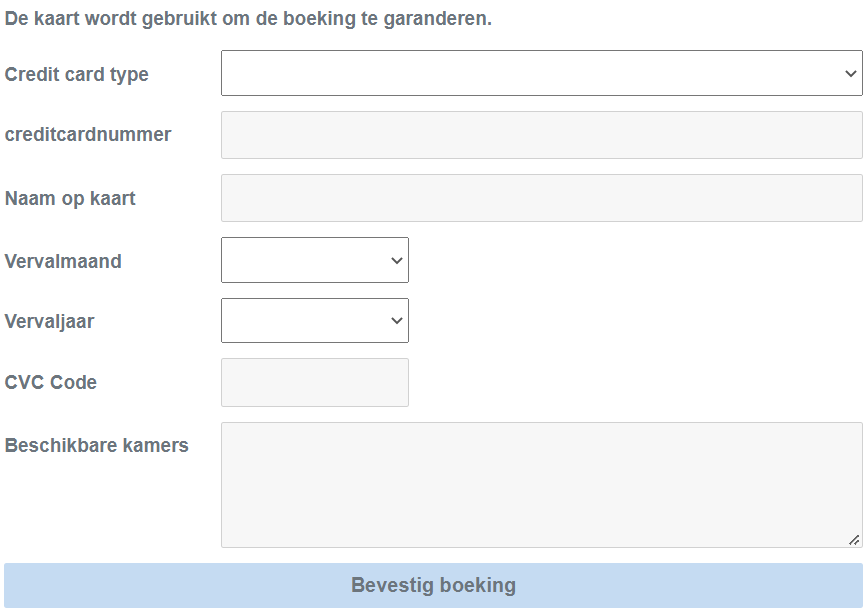Image resolution: width=866 pixels, height=613 pixels.
Task: Grab the textarea resize handle corner
Action: tap(854, 539)
